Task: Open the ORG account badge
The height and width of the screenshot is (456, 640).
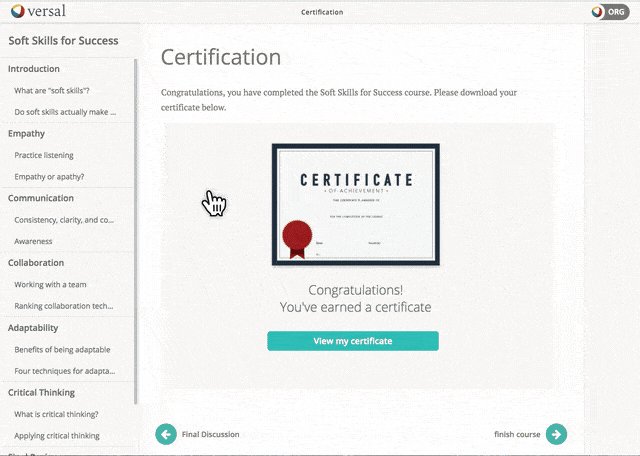Action: click(610, 12)
